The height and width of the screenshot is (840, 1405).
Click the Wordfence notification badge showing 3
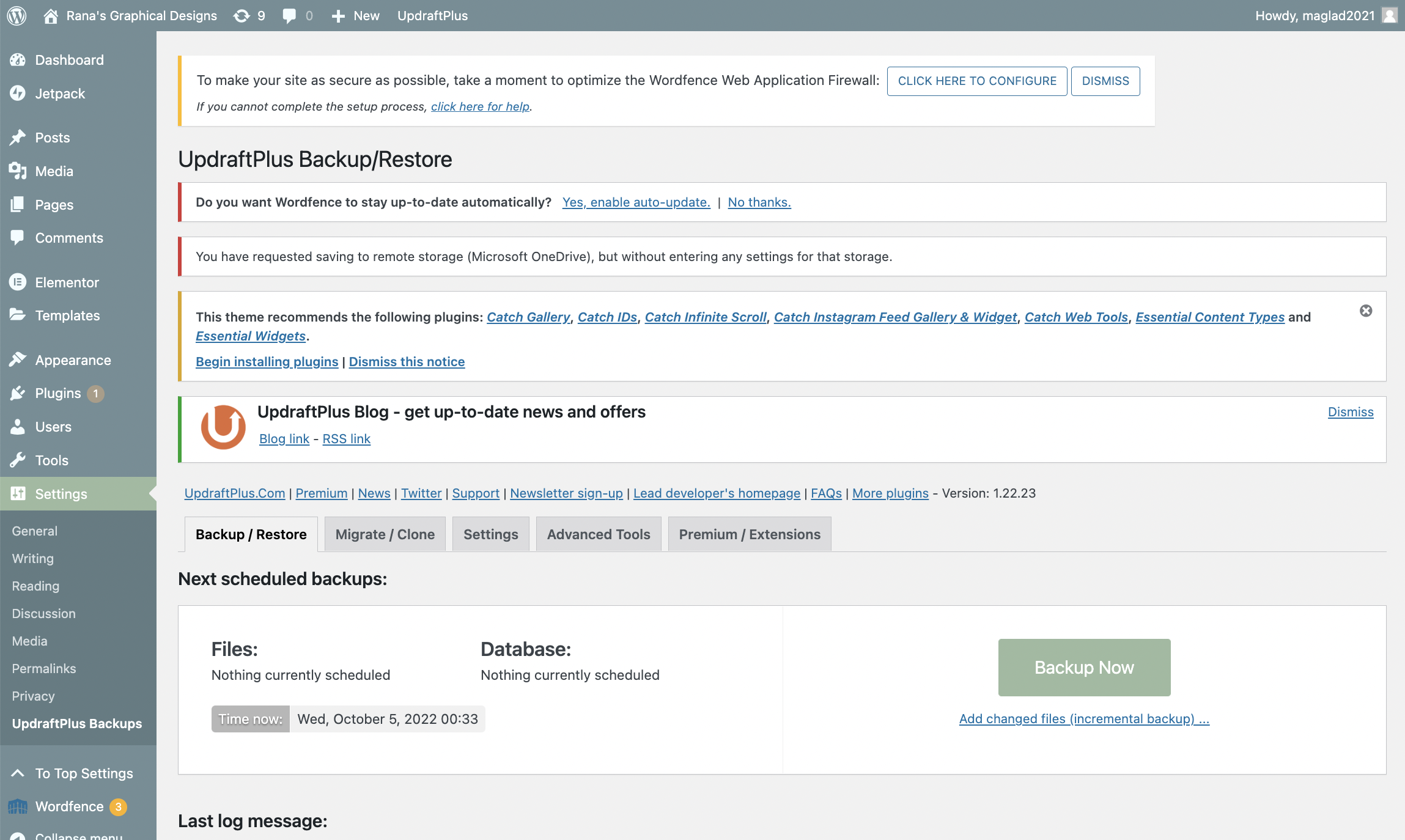tap(118, 807)
